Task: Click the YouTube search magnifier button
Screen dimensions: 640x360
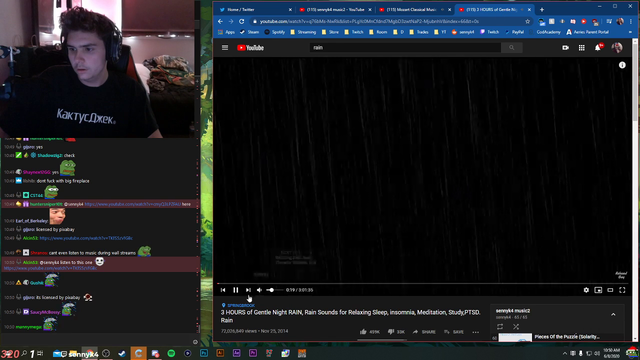Action: [511, 48]
